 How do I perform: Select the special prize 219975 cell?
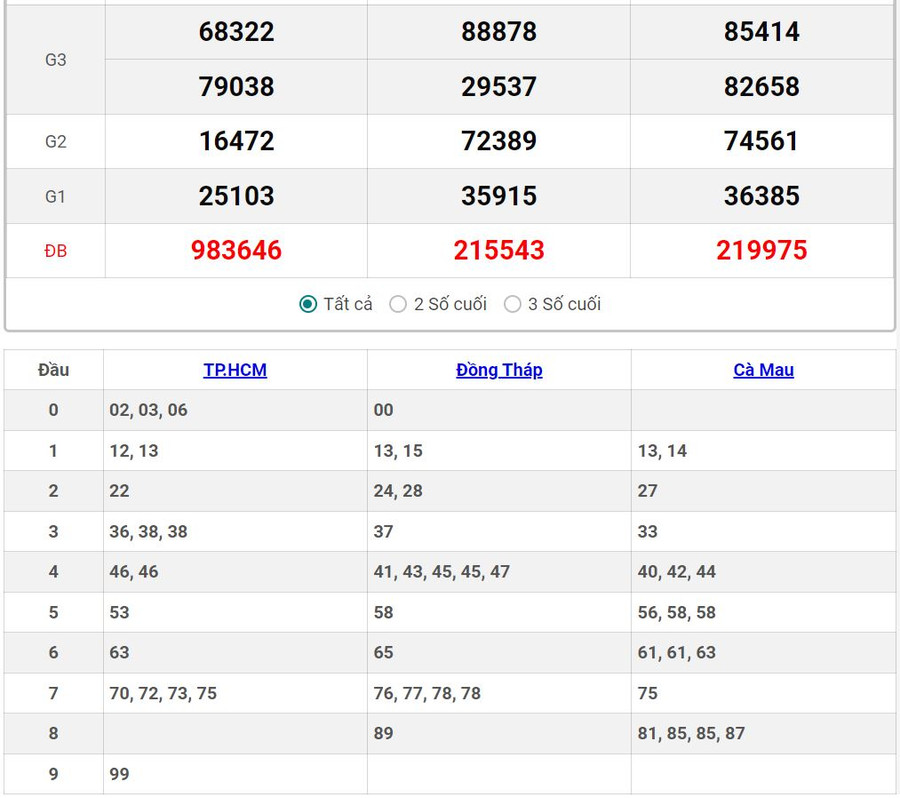tap(761, 250)
